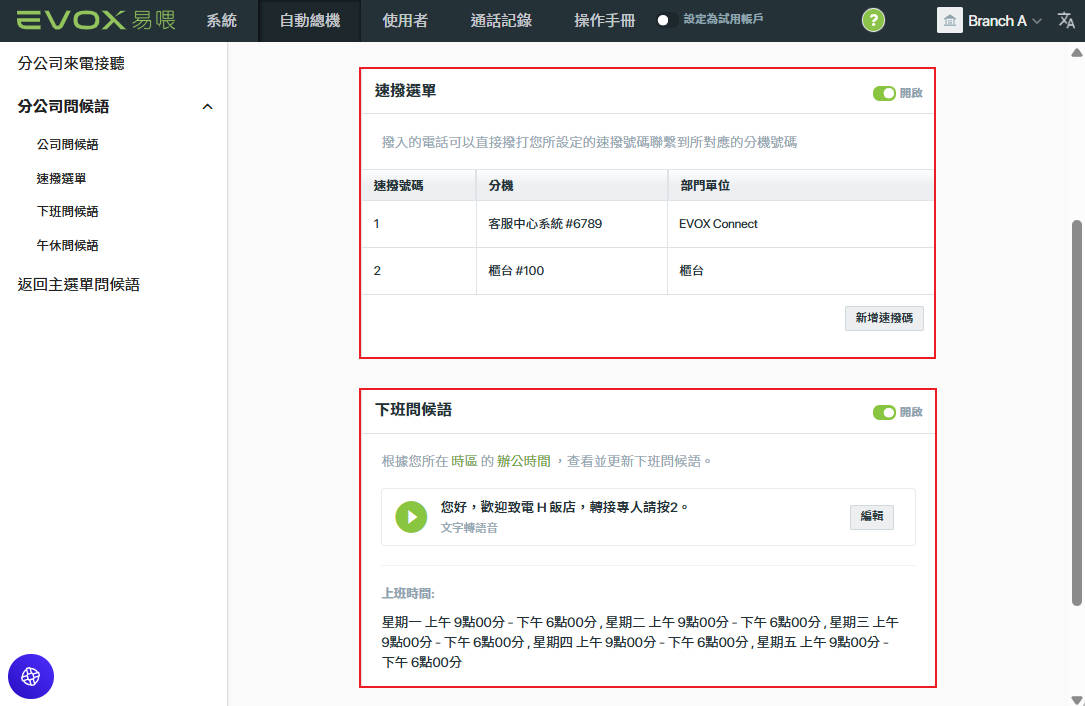Collapse the 分公司問候語 sidebar section
This screenshot has height=706, width=1085.
point(207,107)
